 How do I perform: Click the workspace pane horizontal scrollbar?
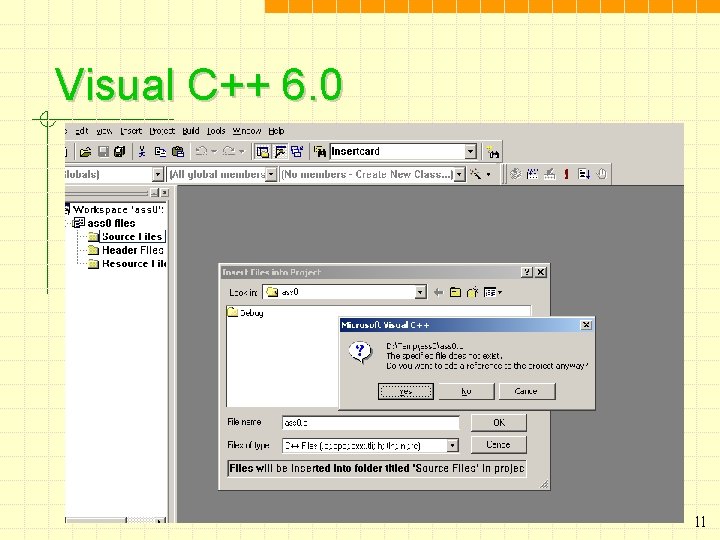point(115,520)
